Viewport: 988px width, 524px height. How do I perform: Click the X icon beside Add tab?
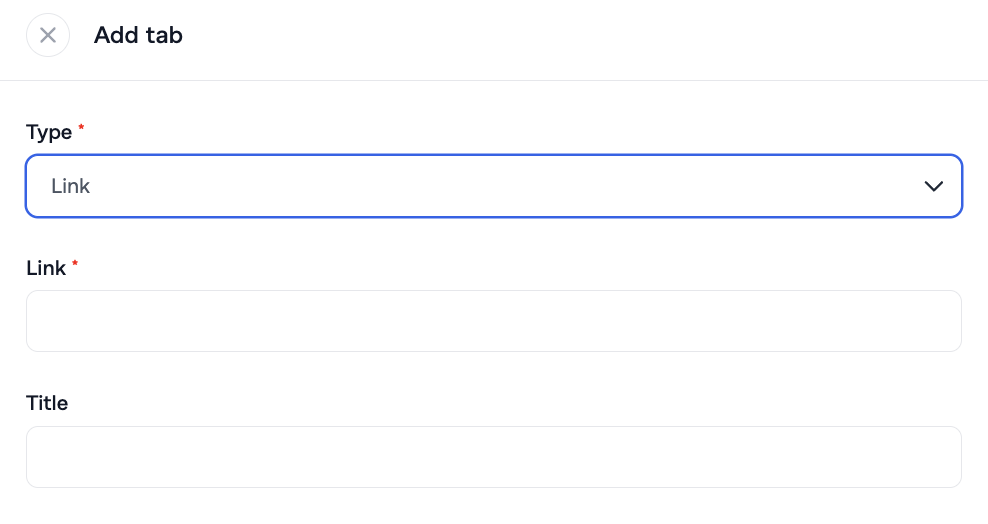tap(47, 36)
